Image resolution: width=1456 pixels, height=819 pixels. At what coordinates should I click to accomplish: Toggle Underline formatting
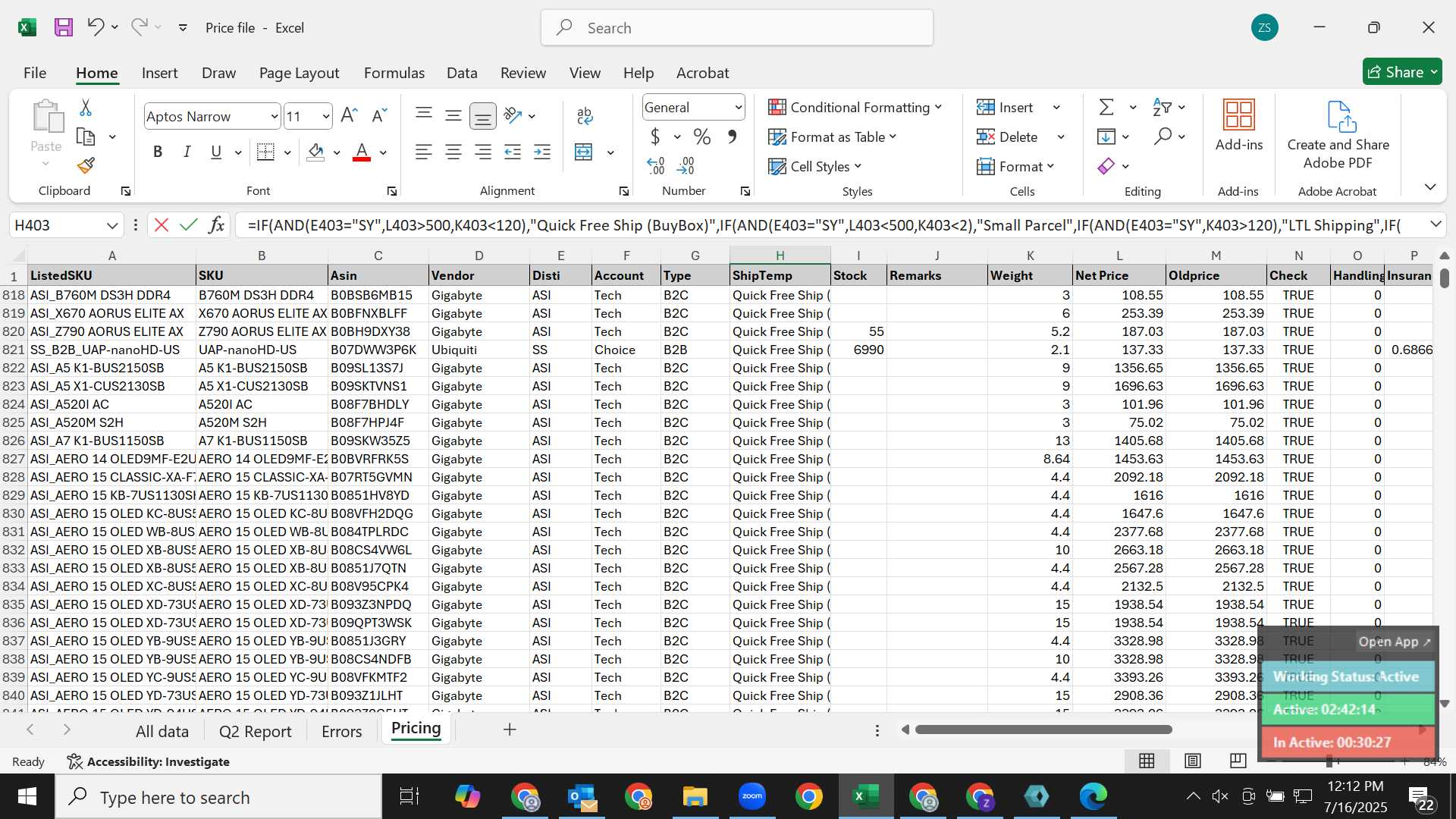[216, 152]
